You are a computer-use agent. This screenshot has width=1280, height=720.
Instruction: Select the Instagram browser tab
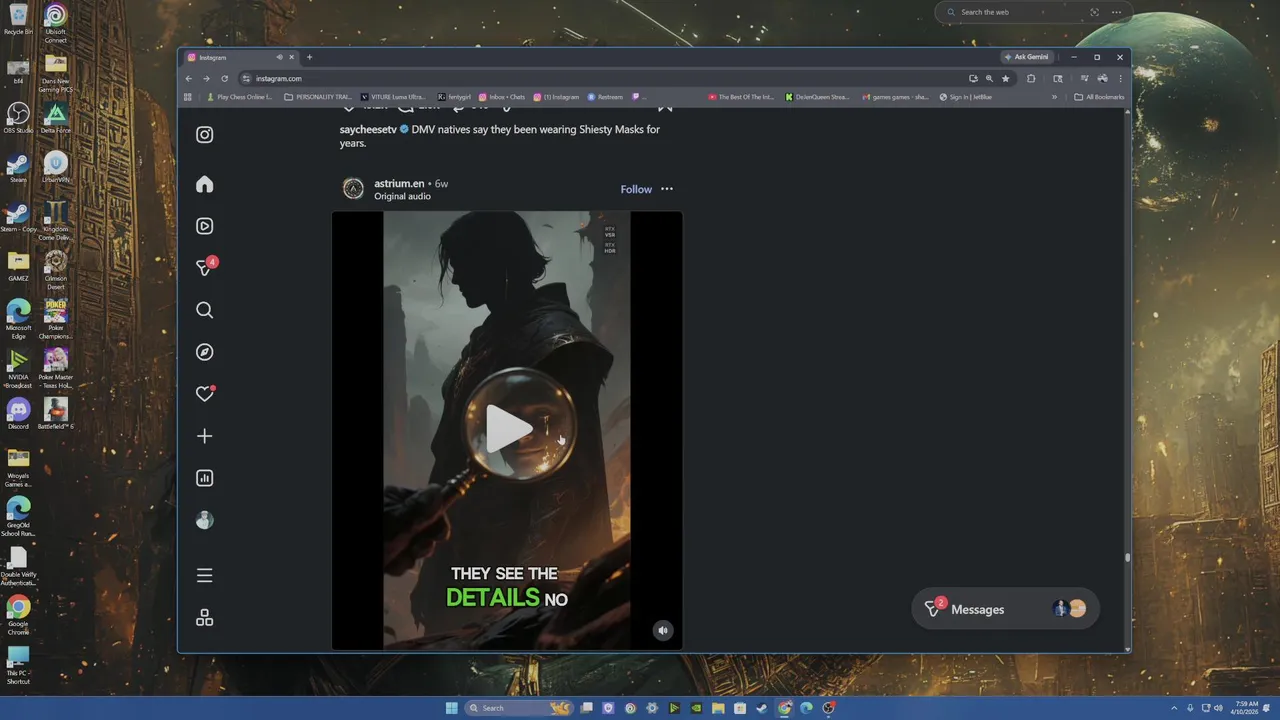pyautogui.click(x=240, y=57)
